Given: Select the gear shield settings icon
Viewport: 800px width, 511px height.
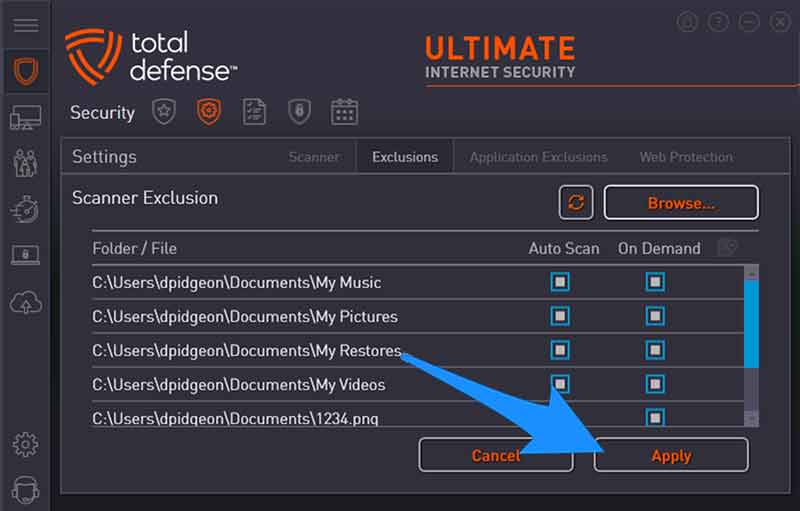Looking at the screenshot, I should (209, 111).
